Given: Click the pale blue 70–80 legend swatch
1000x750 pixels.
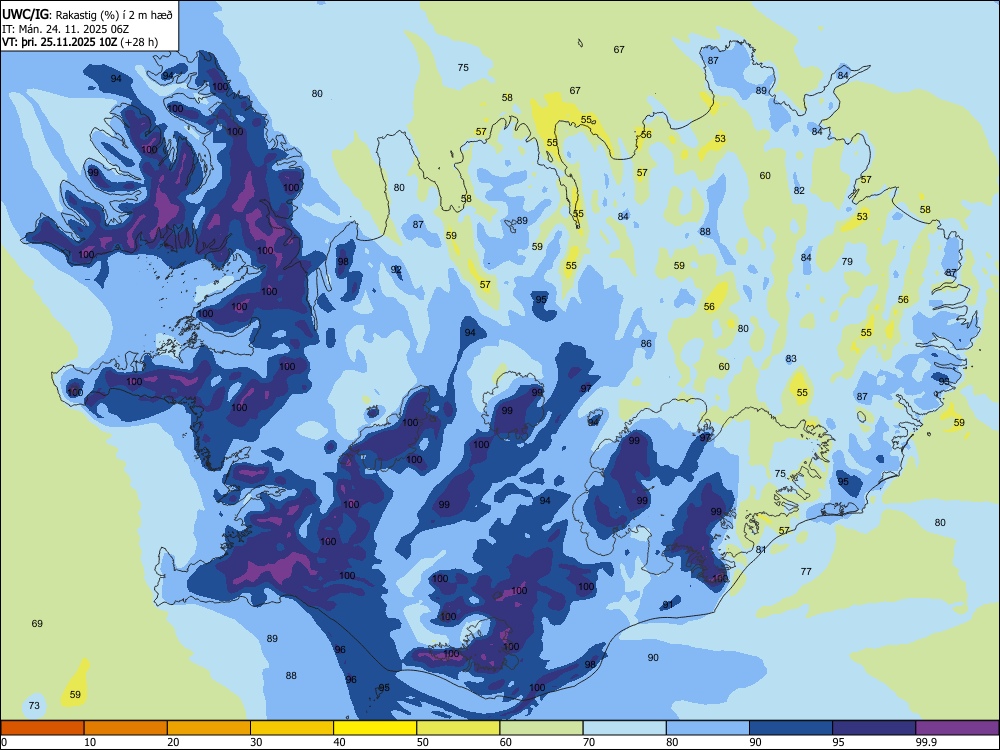Looking at the screenshot, I should click(x=624, y=728).
